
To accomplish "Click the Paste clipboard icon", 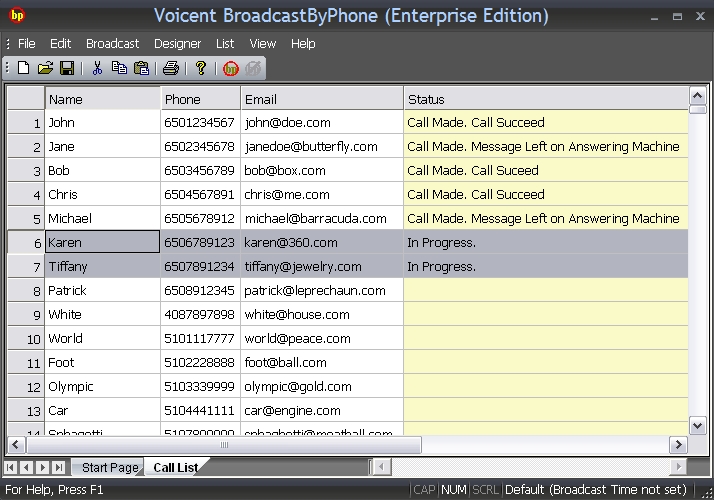I will pos(142,68).
